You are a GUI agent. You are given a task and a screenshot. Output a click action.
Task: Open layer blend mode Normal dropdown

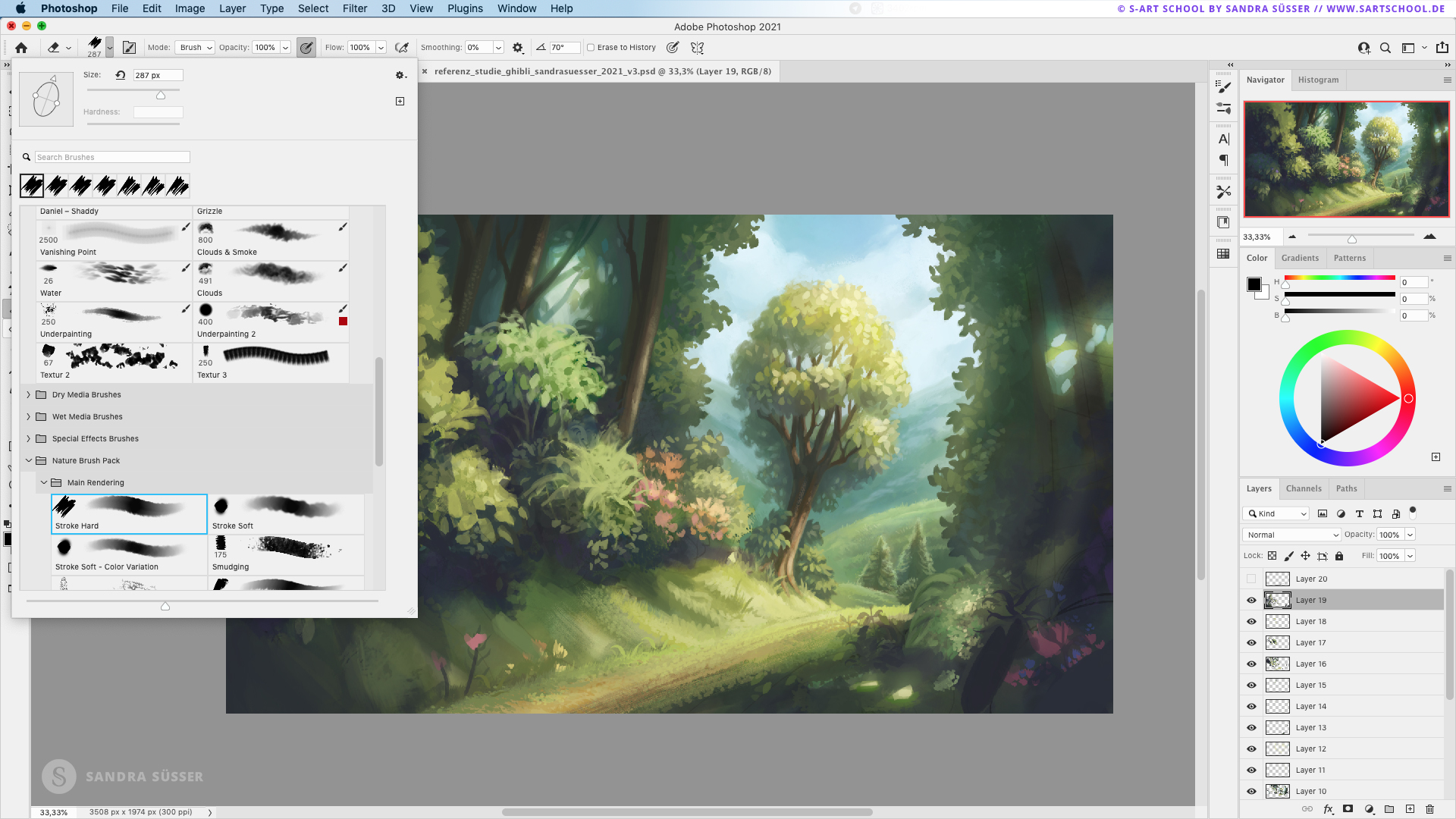[x=1291, y=535]
